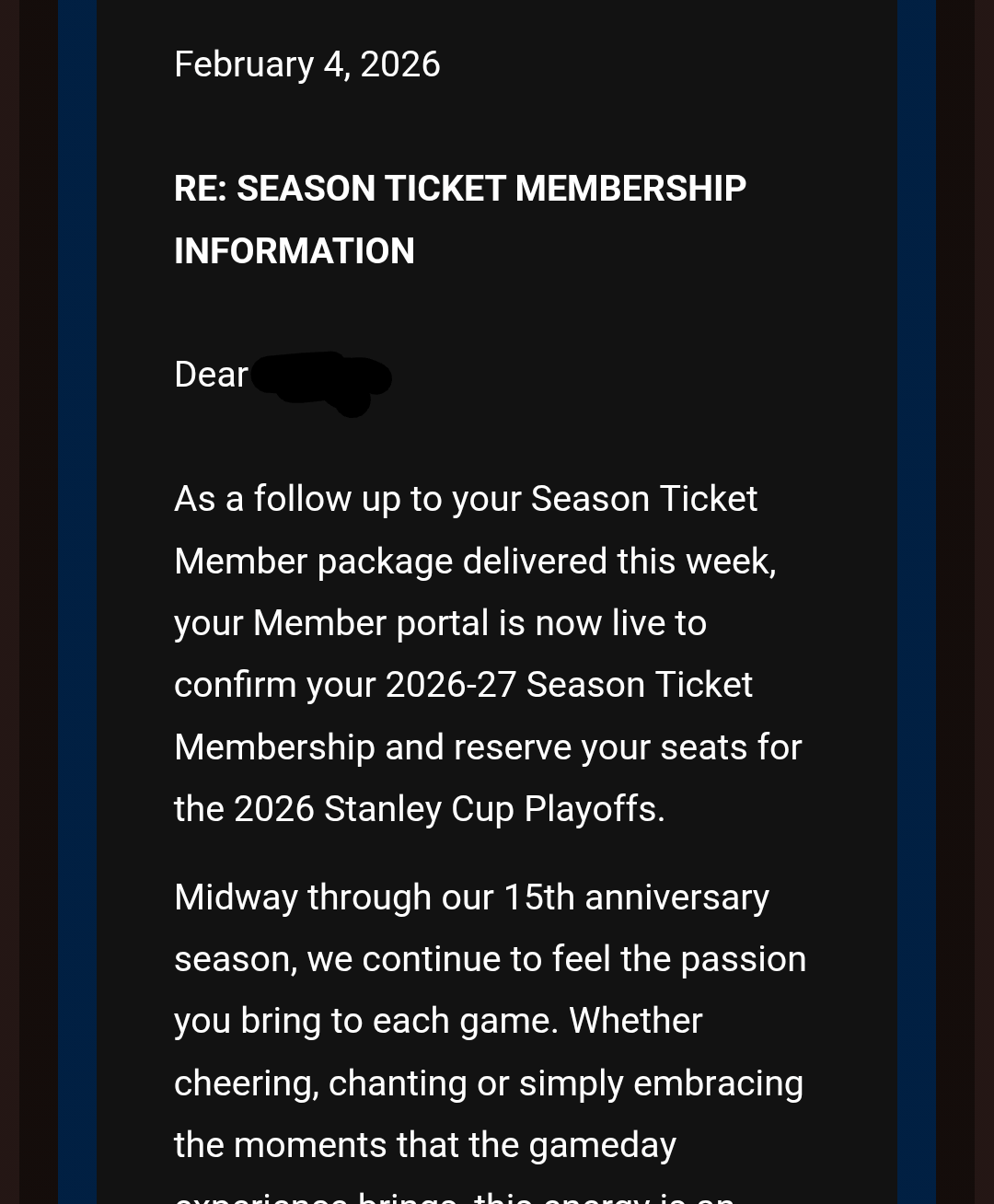Click the blacked-out recipient name
The image size is (994, 1204).
tap(321, 378)
